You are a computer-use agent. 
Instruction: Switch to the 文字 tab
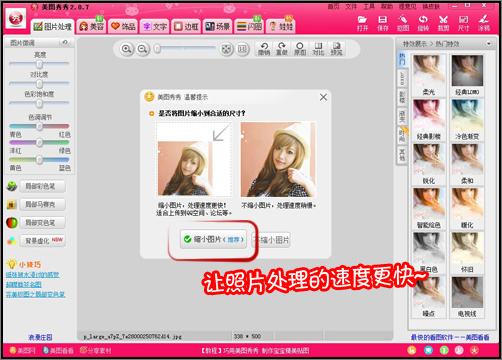[154, 26]
